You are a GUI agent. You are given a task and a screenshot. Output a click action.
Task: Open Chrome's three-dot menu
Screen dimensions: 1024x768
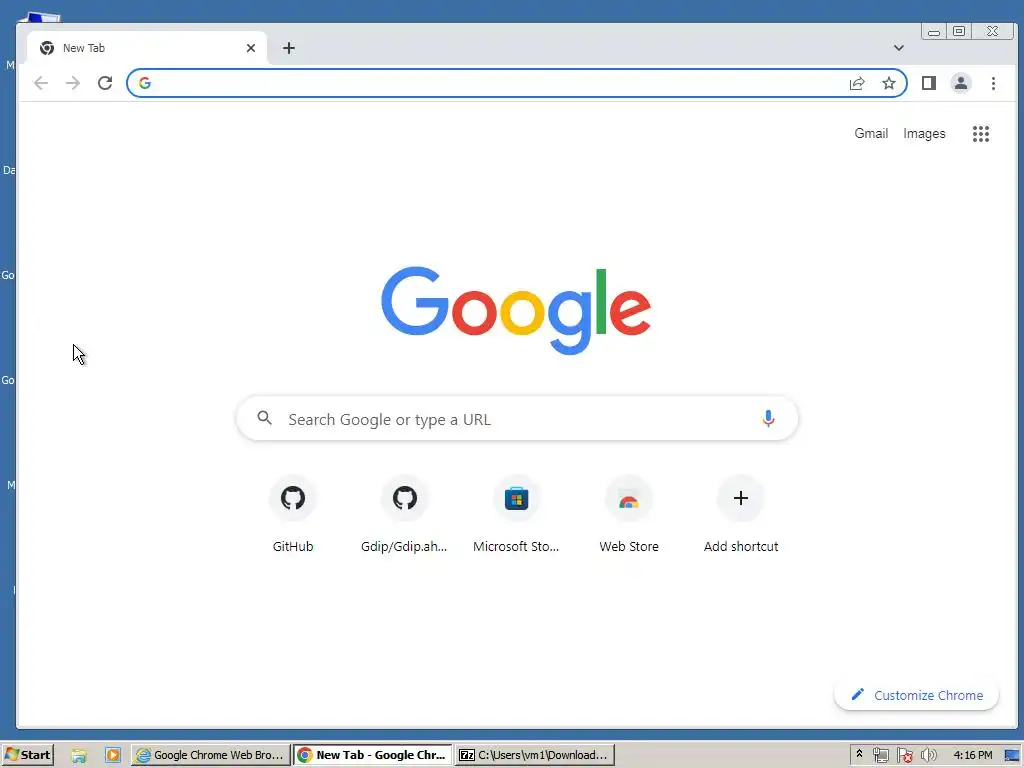[x=993, y=83]
